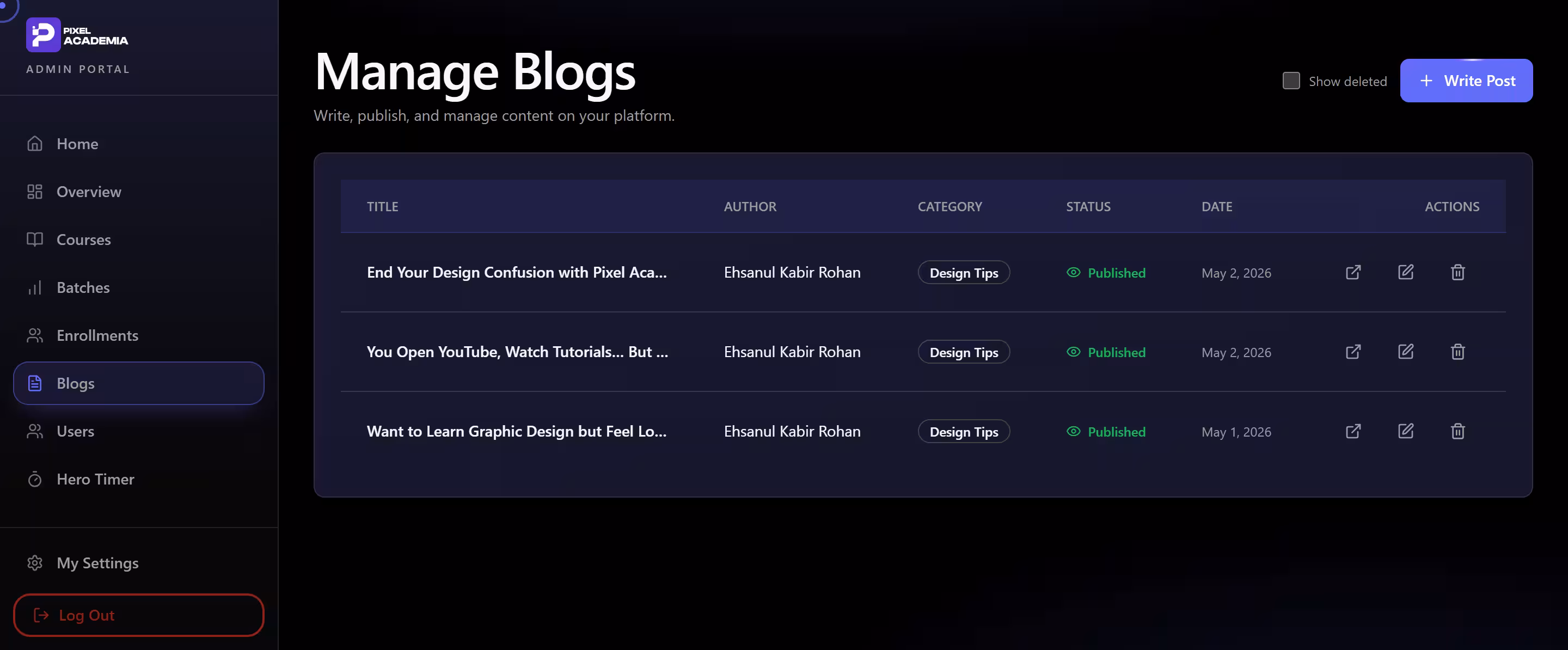Click Published eye icon on first post

click(x=1073, y=273)
